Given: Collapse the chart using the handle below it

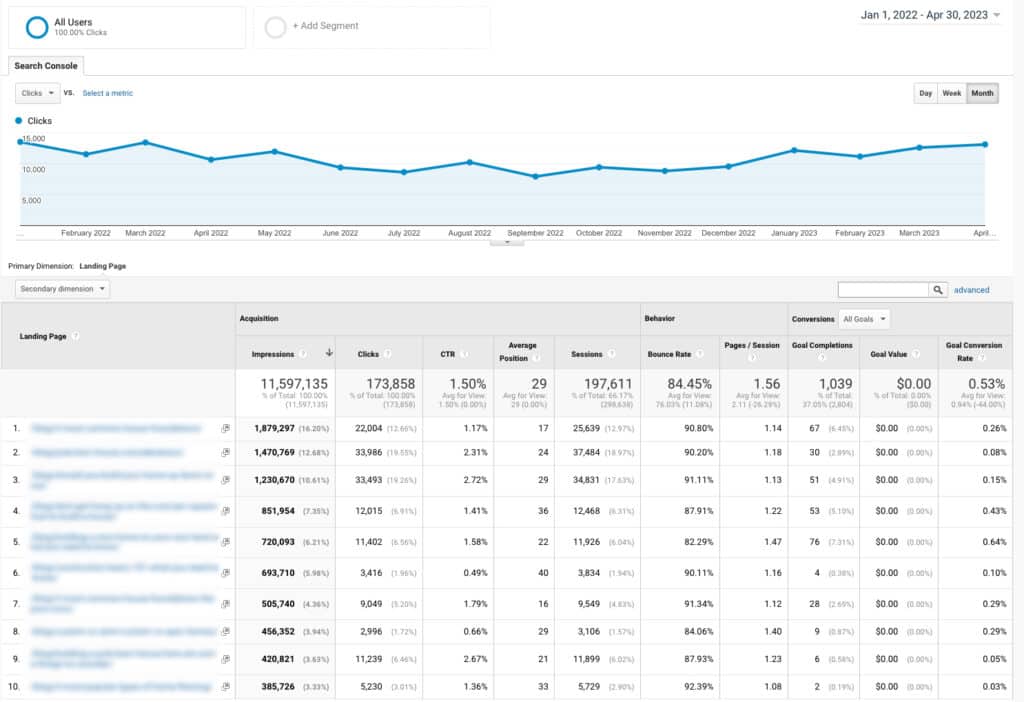Looking at the screenshot, I should (x=507, y=242).
